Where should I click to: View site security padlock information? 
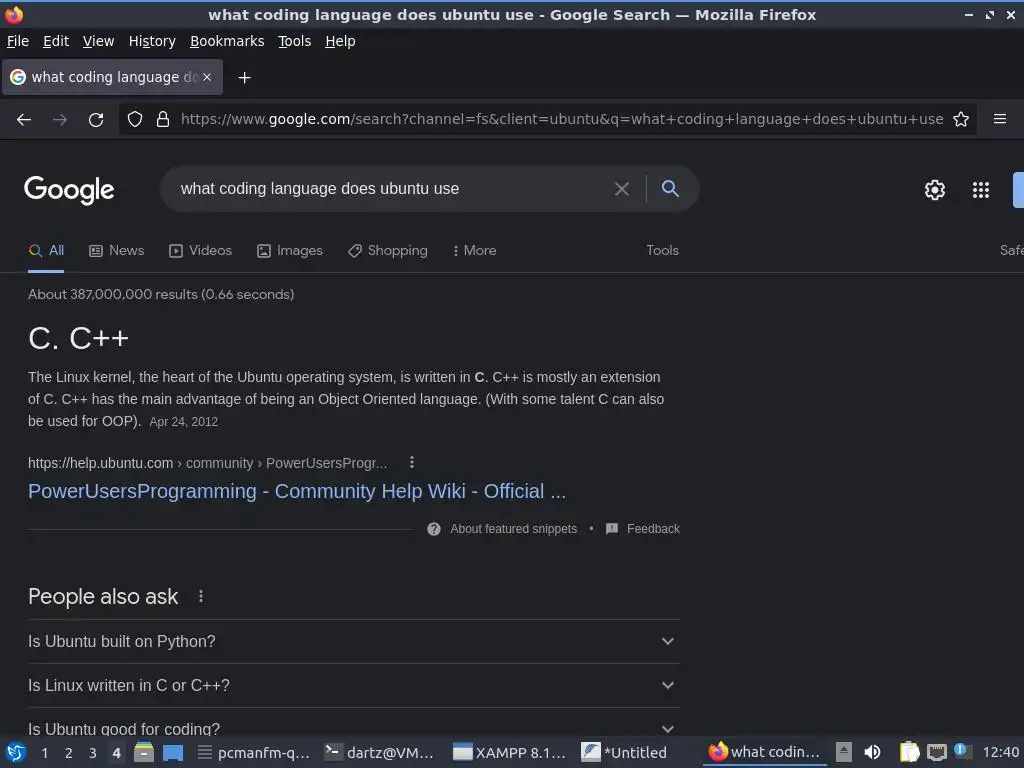[163, 119]
